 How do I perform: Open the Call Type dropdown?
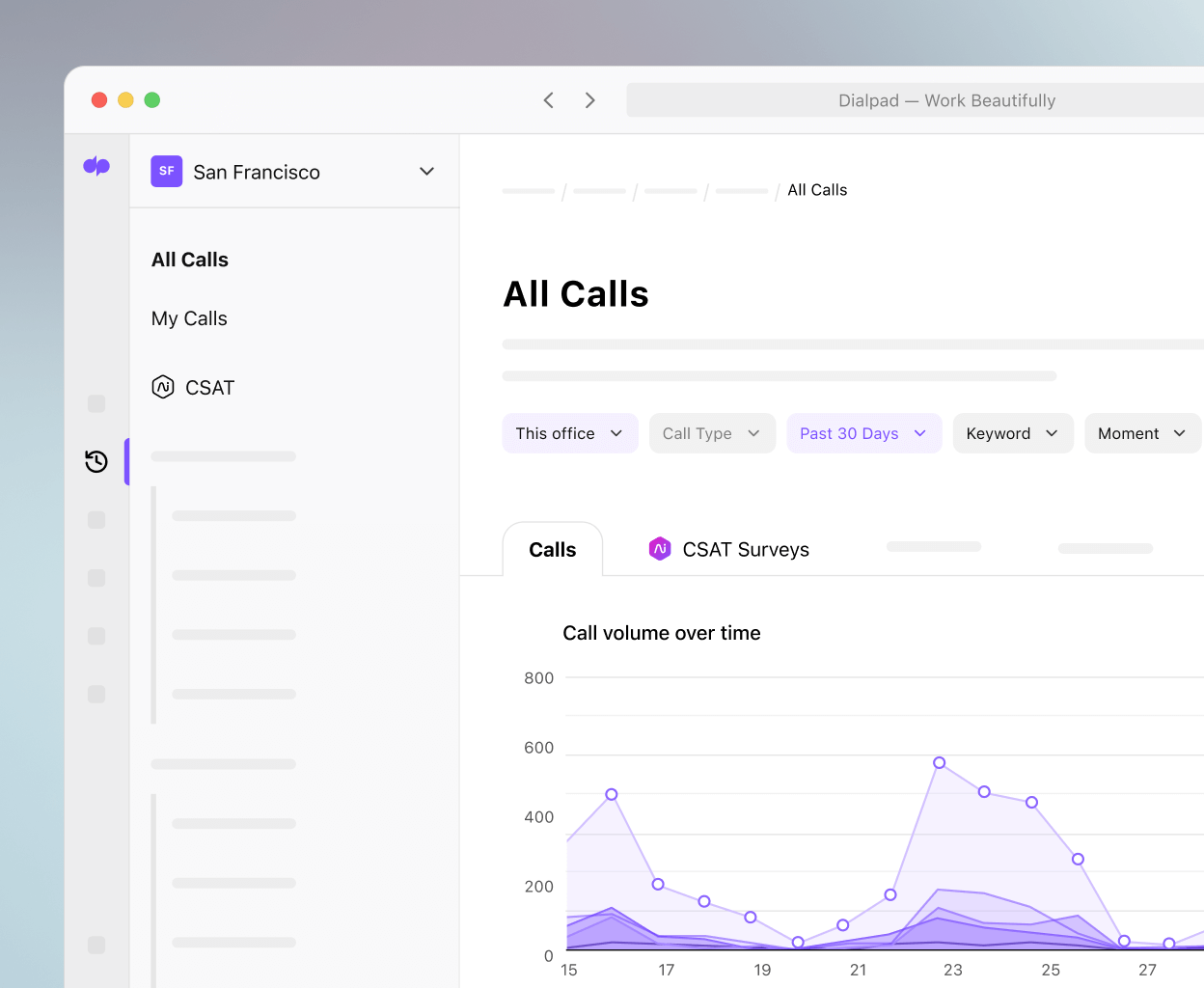[x=712, y=433]
